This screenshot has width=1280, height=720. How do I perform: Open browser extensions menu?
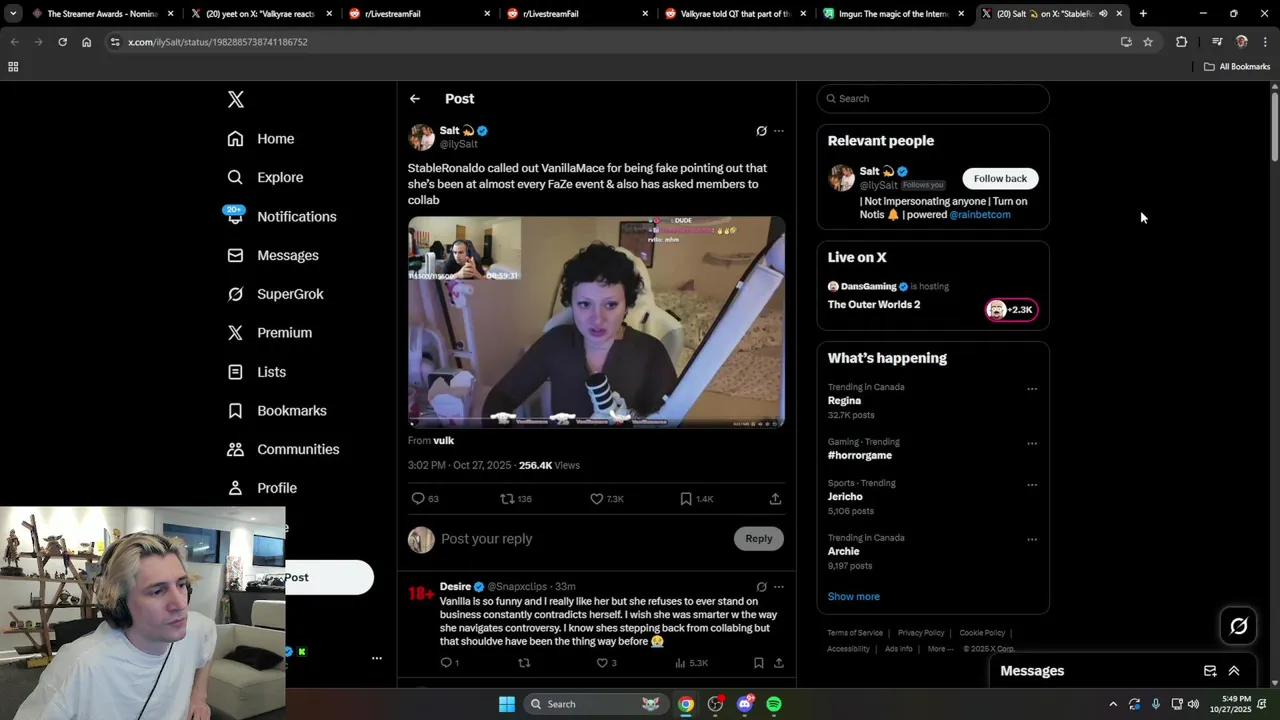click(x=1181, y=42)
